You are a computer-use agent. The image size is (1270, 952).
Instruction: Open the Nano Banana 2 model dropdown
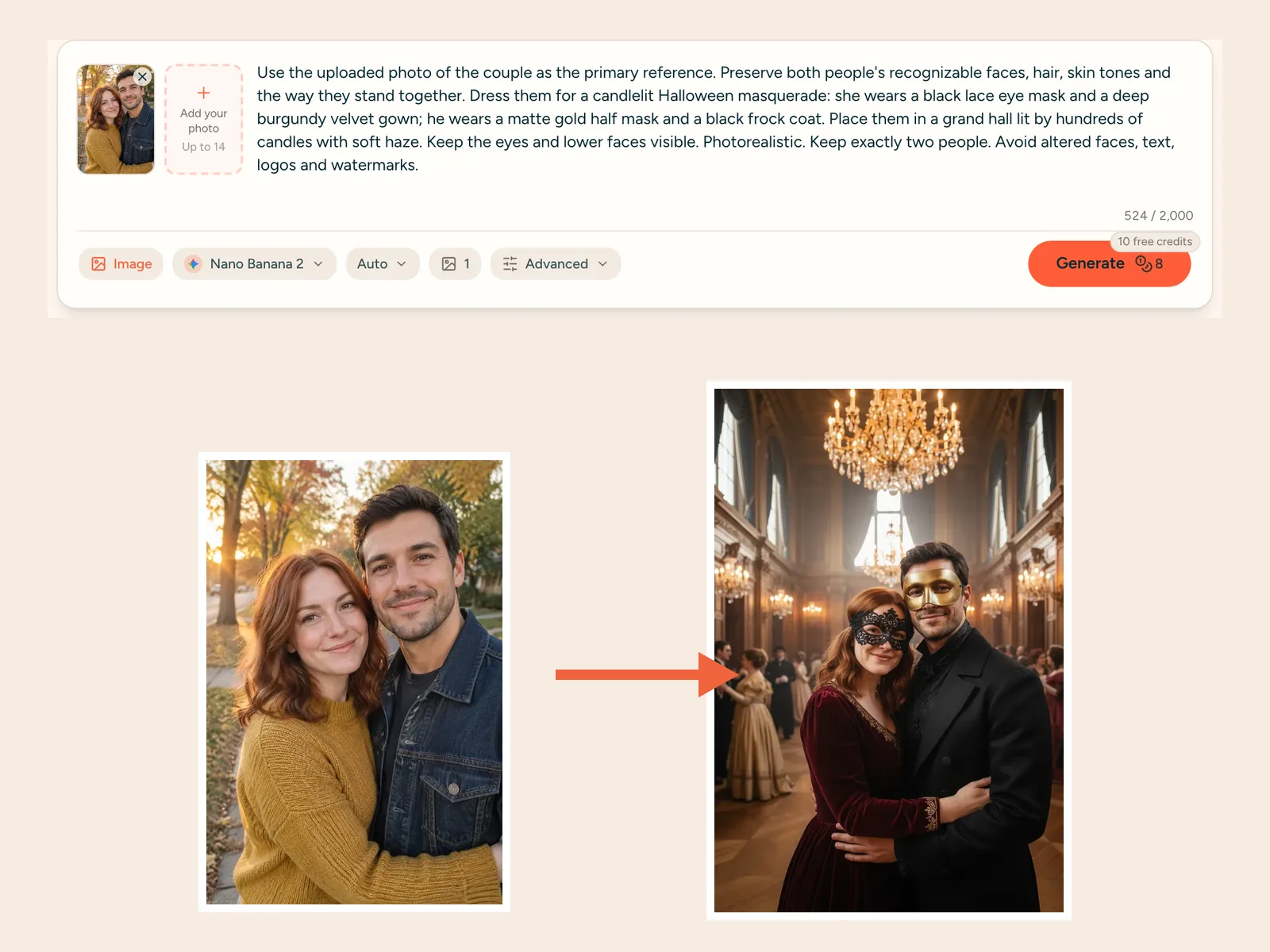pos(254,264)
